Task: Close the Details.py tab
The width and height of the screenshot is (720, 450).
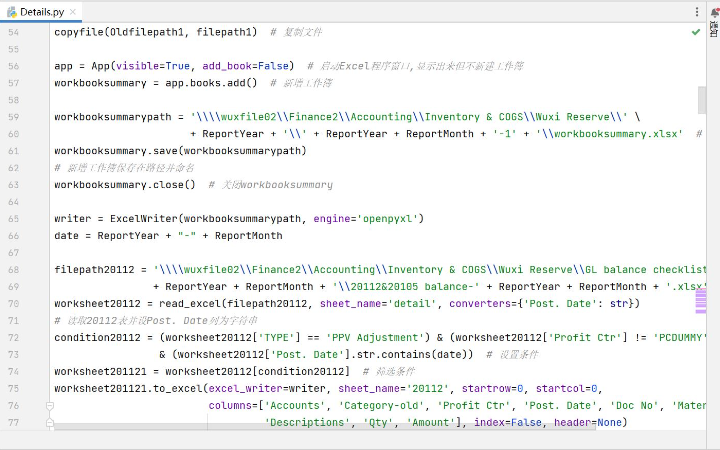Action: (73, 12)
